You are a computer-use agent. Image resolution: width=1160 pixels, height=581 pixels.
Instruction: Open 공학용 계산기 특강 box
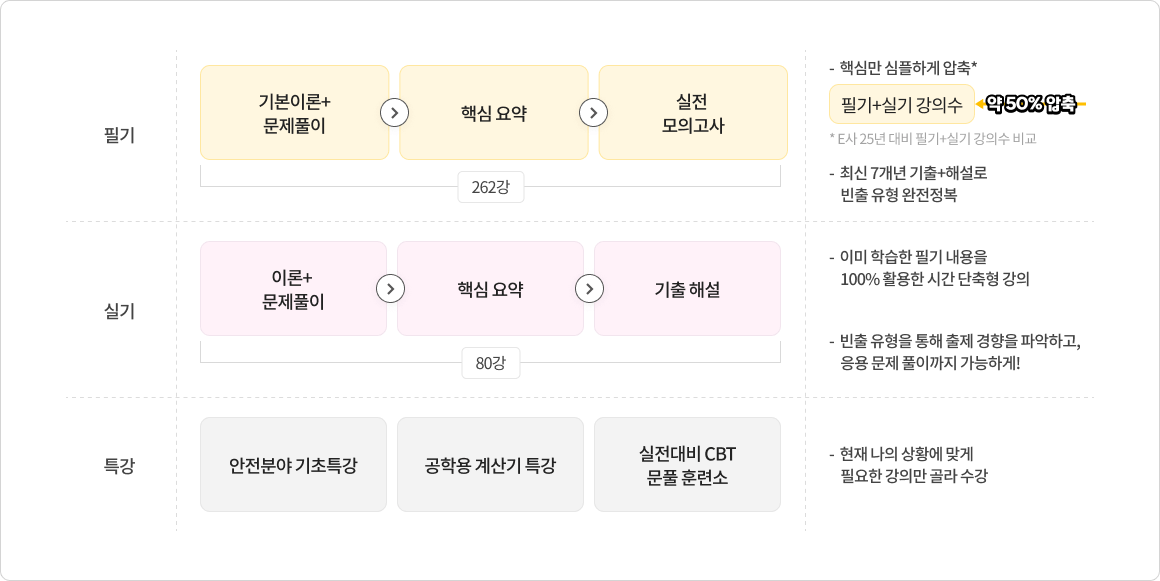tap(490, 465)
